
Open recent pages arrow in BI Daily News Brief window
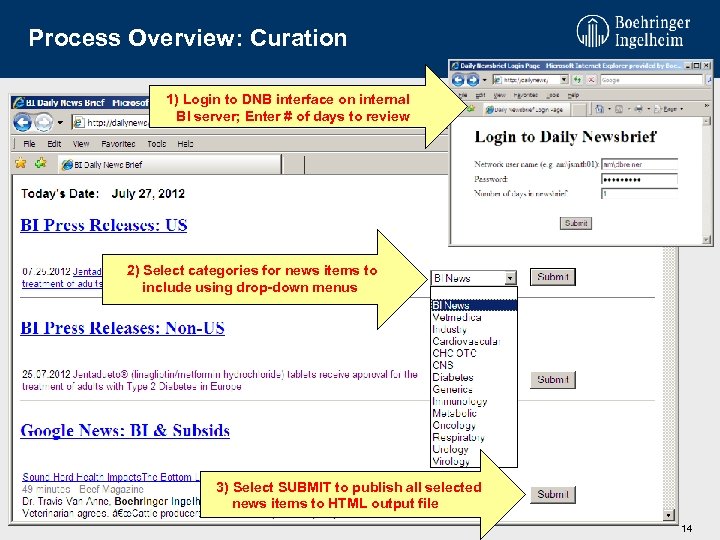tap(60, 123)
